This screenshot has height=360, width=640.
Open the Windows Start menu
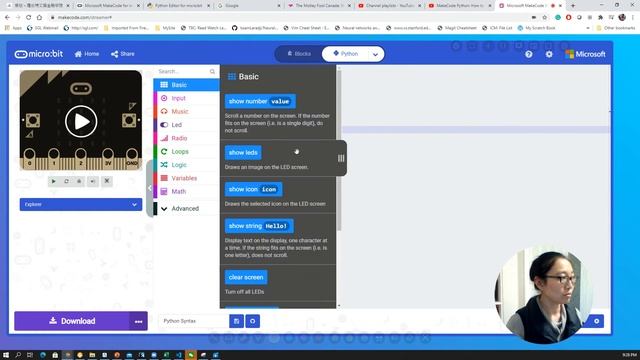click(6, 355)
